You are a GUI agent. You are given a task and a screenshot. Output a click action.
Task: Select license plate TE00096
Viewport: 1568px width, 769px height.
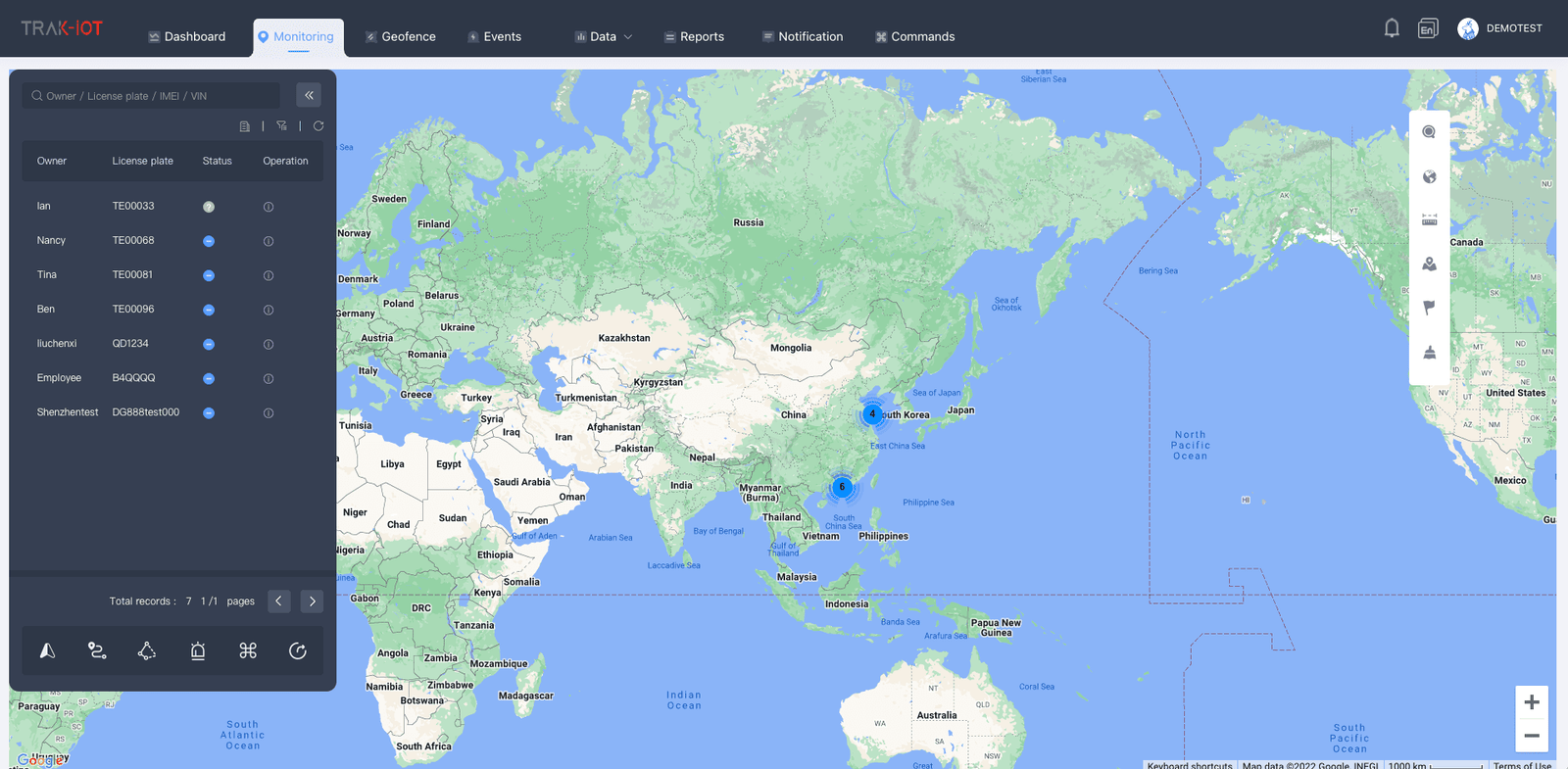pos(133,310)
